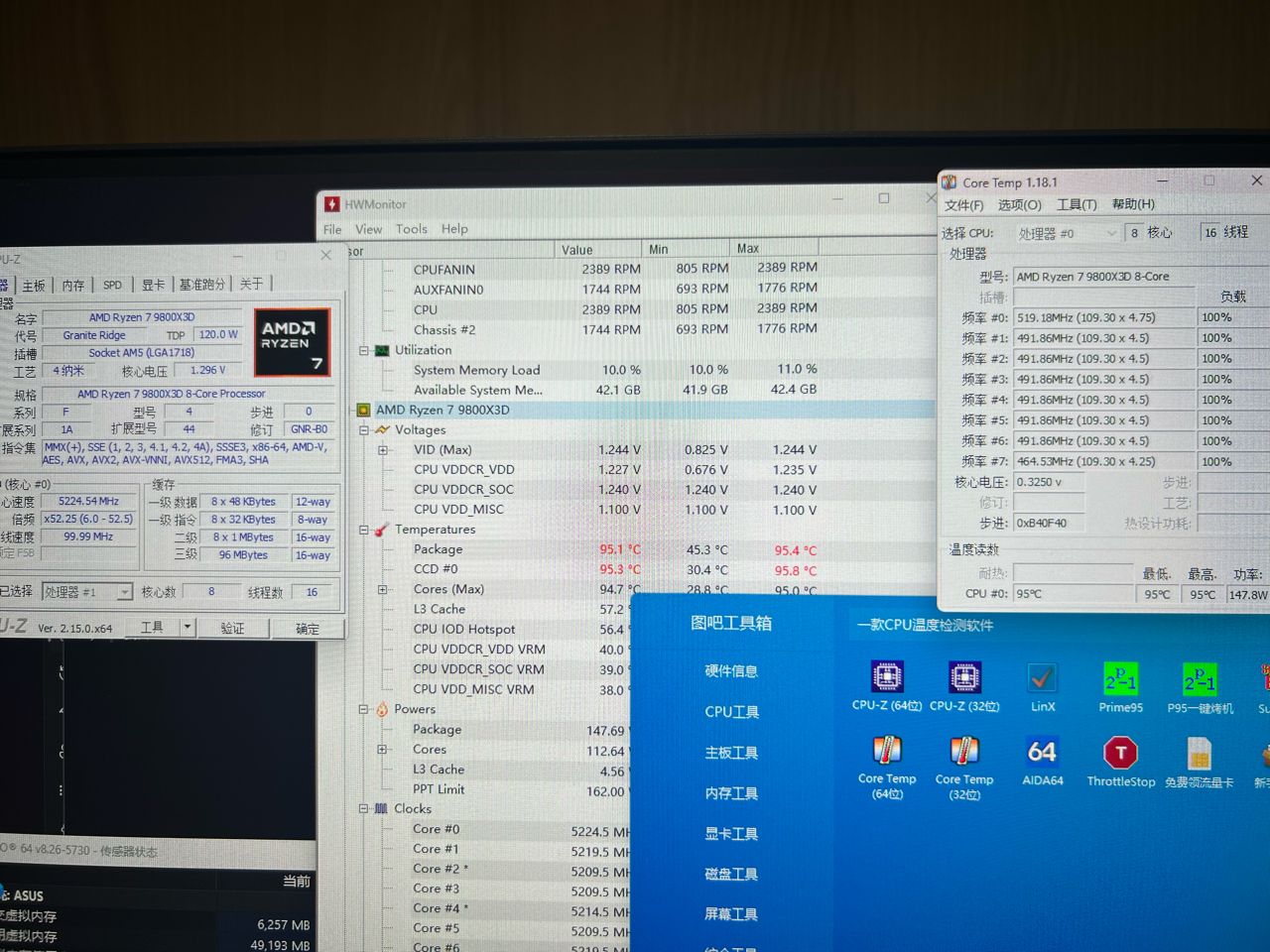The image size is (1270, 952).
Task: Switch to the SPD tab in CPU-Z
Action: coord(111,285)
